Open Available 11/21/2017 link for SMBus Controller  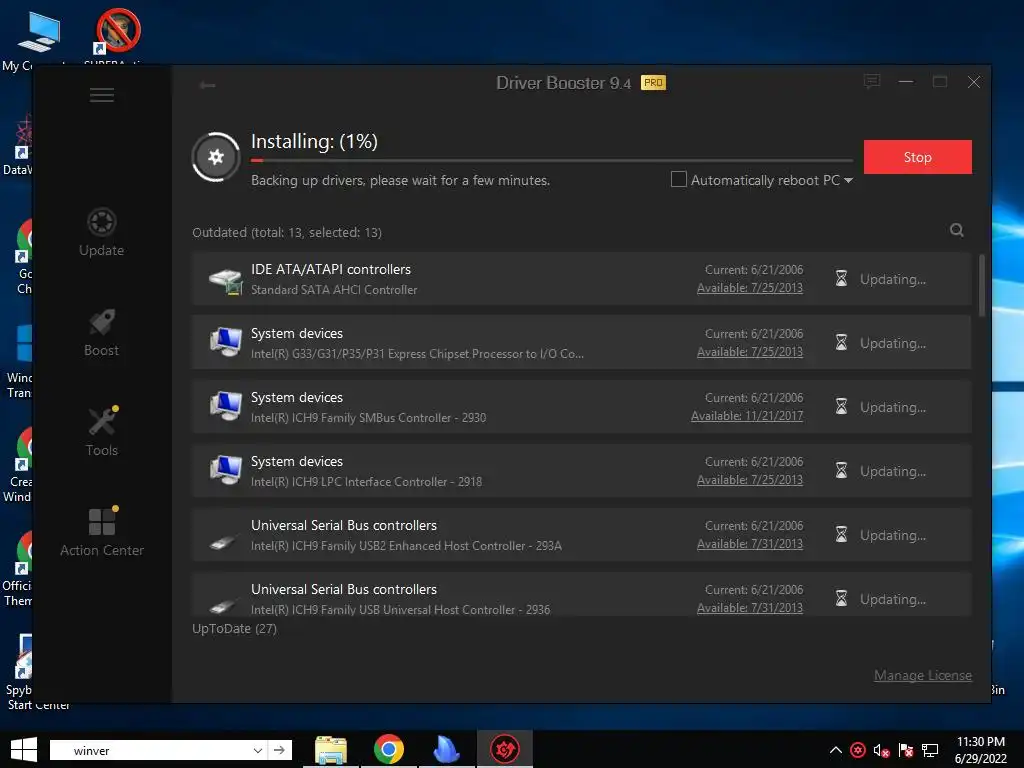[x=747, y=416]
